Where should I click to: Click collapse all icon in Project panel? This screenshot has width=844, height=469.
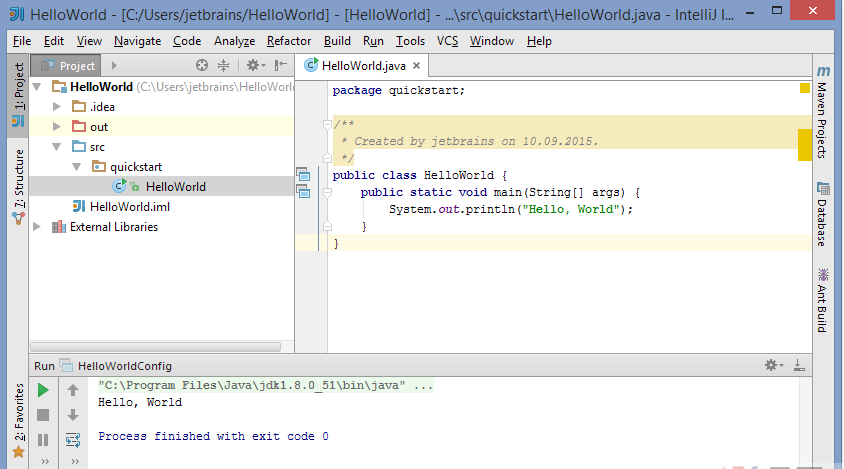click(x=223, y=66)
